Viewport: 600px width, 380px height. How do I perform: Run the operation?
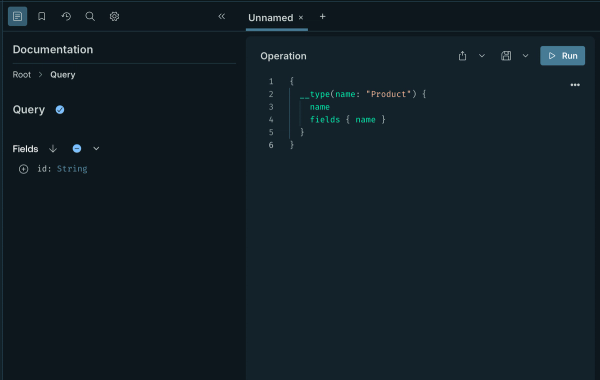[x=562, y=56]
